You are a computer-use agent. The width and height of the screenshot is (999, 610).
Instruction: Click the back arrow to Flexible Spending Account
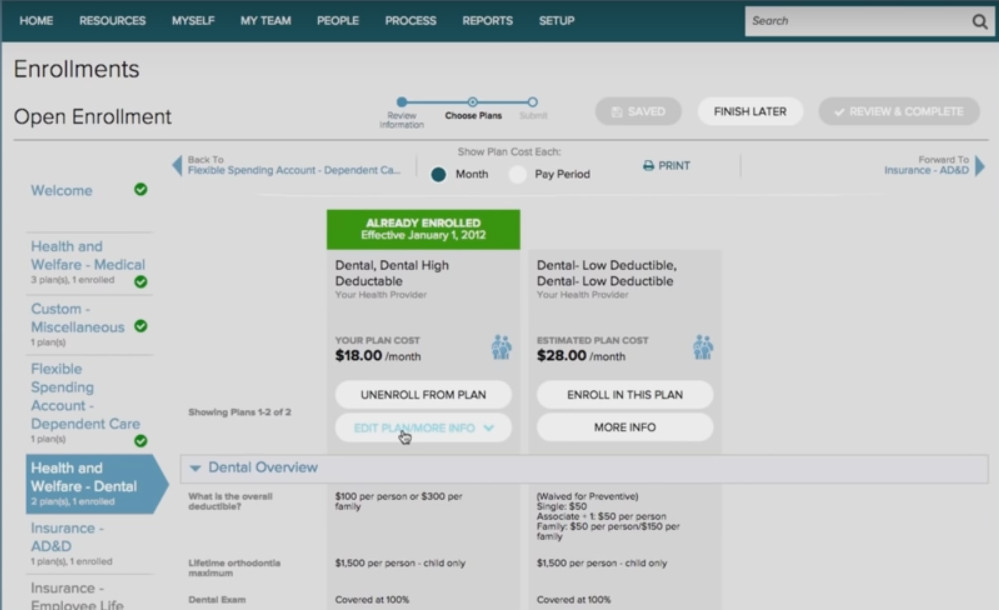[x=177, y=166]
